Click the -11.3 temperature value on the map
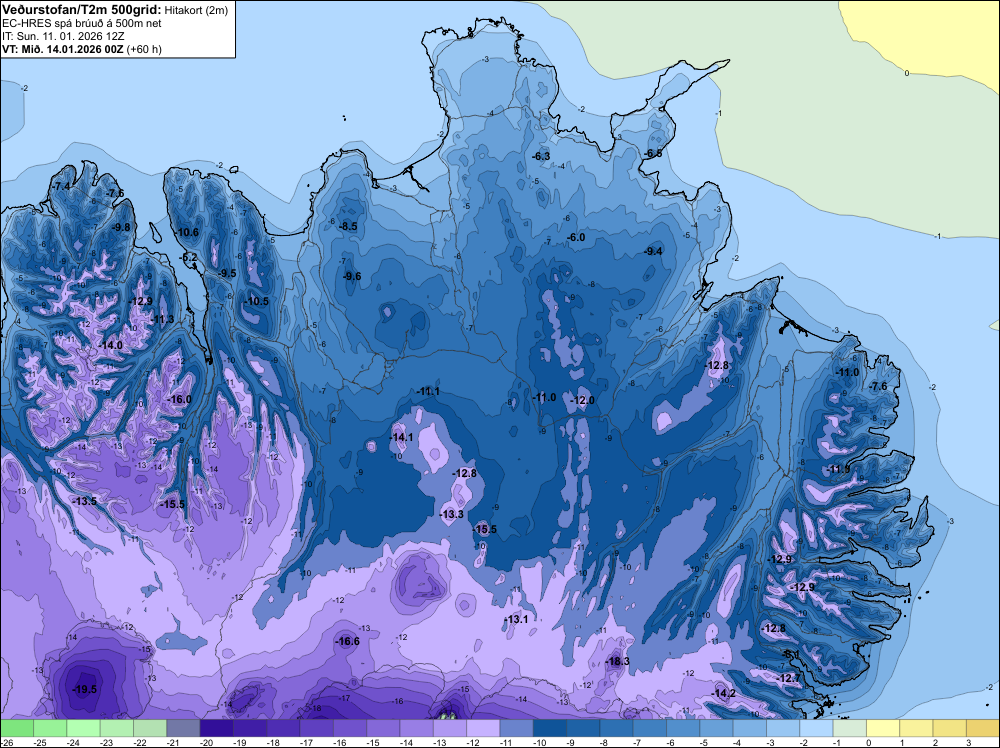1000x748 pixels. 162,319
